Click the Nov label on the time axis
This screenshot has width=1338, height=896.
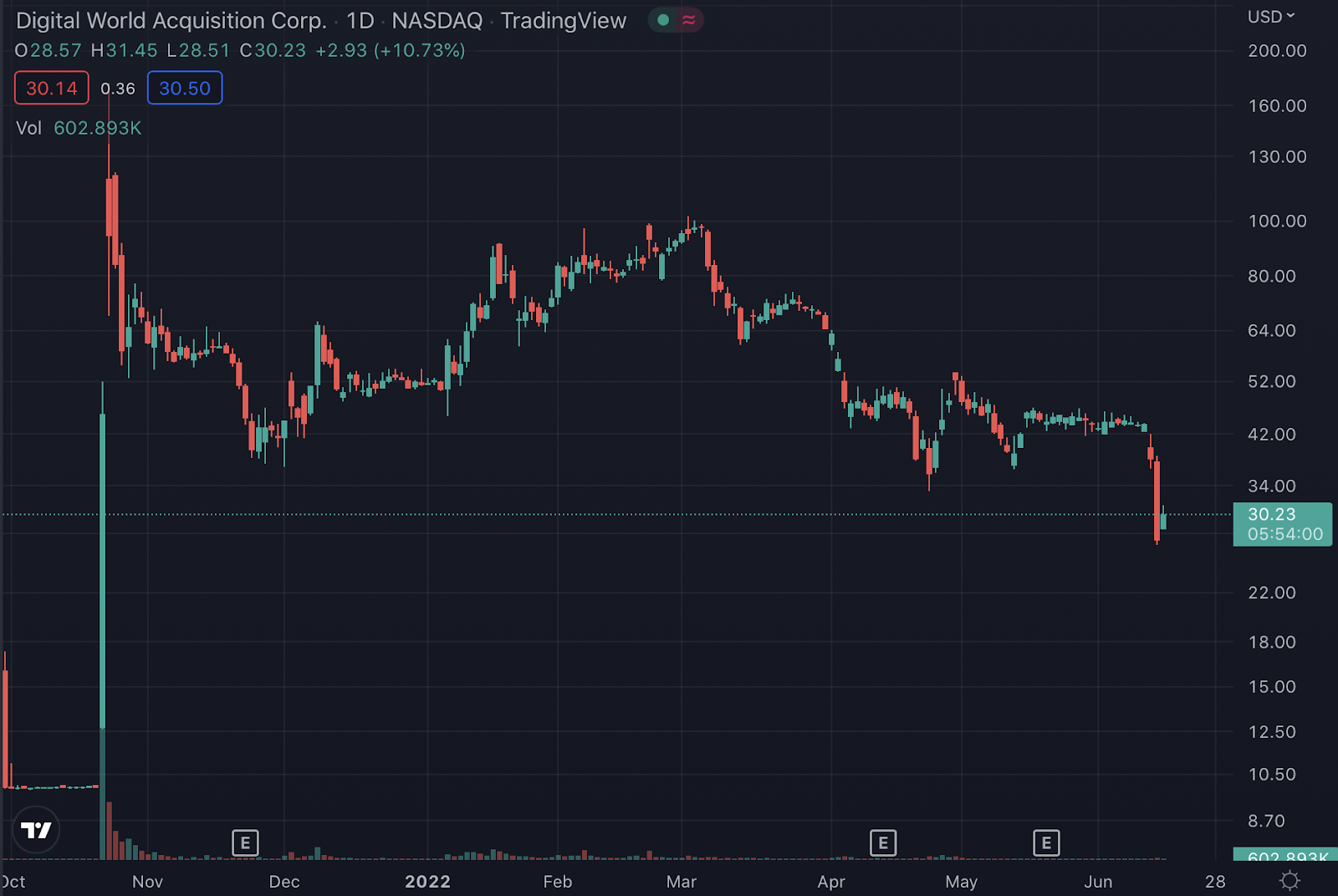(x=147, y=882)
